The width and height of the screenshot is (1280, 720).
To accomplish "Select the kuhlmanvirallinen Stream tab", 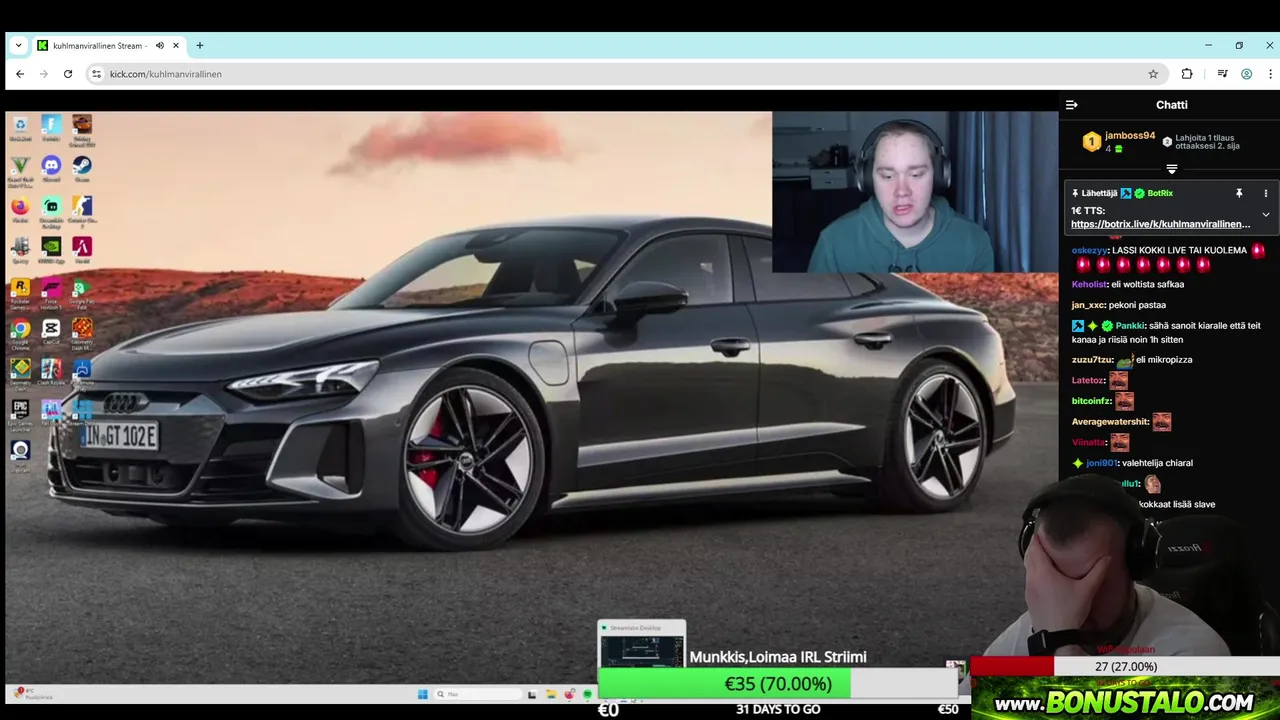I will point(98,46).
